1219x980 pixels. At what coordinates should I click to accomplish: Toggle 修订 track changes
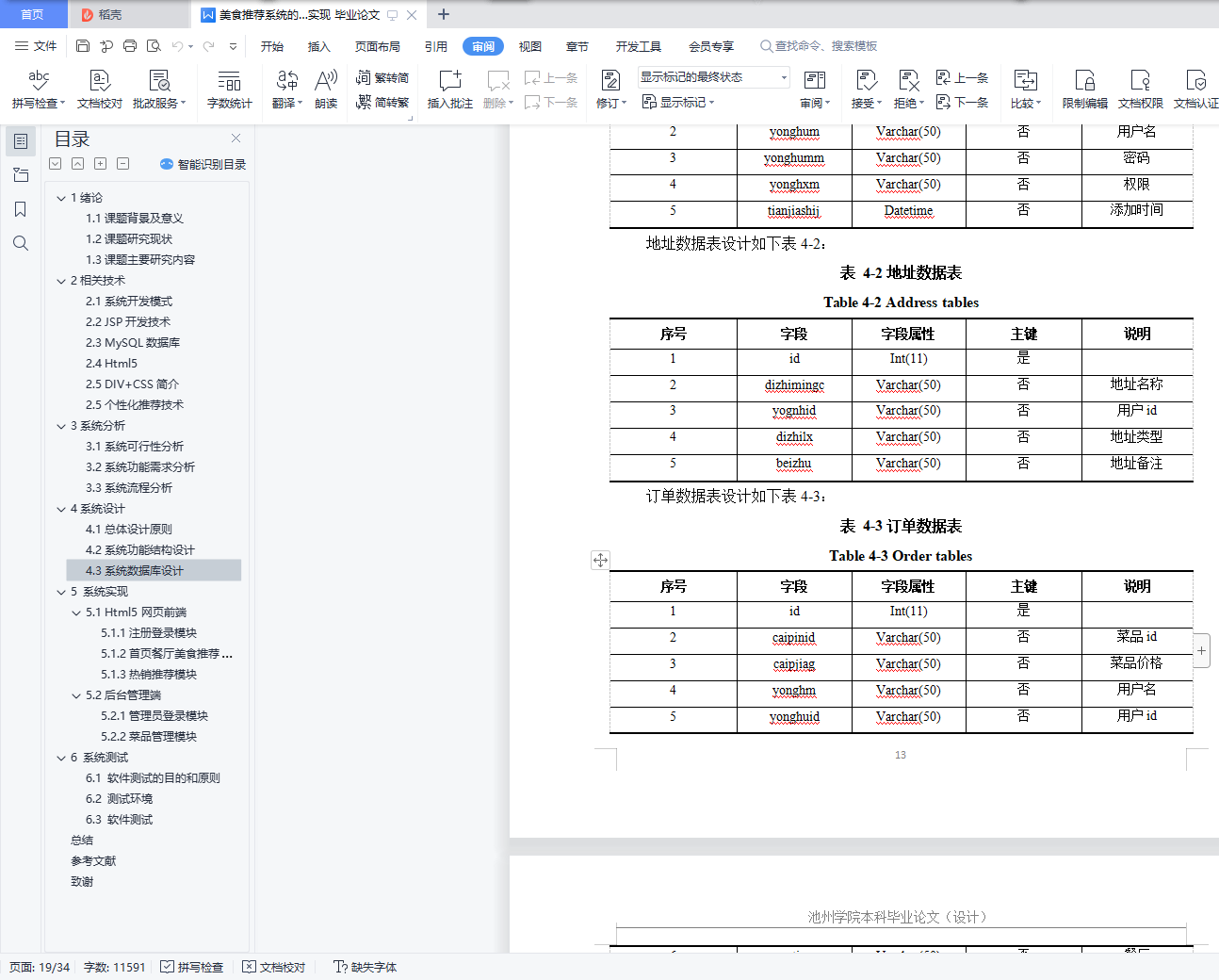click(610, 90)
